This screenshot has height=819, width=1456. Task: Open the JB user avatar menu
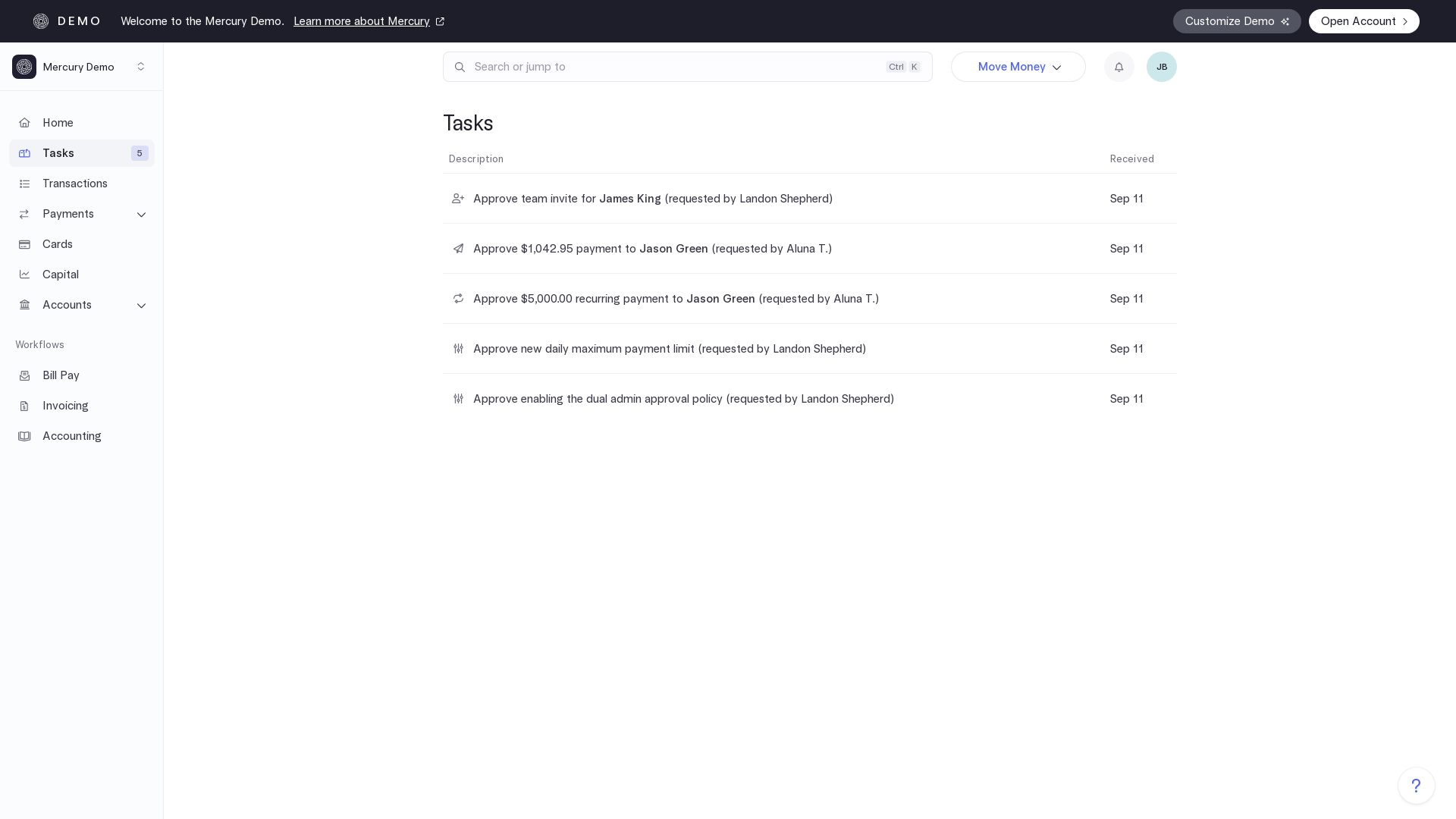[x=1161, y=67]
